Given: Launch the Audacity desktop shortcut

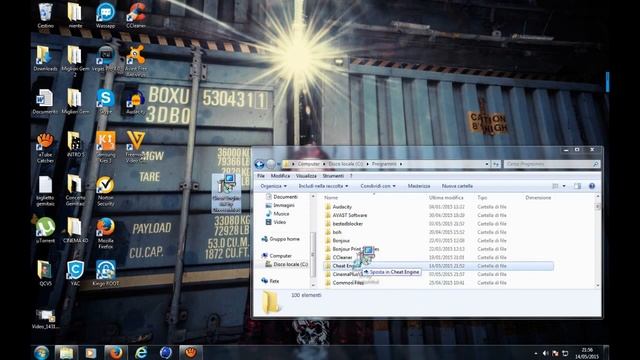Looking at the screenshot, I should tap(136, 101).
